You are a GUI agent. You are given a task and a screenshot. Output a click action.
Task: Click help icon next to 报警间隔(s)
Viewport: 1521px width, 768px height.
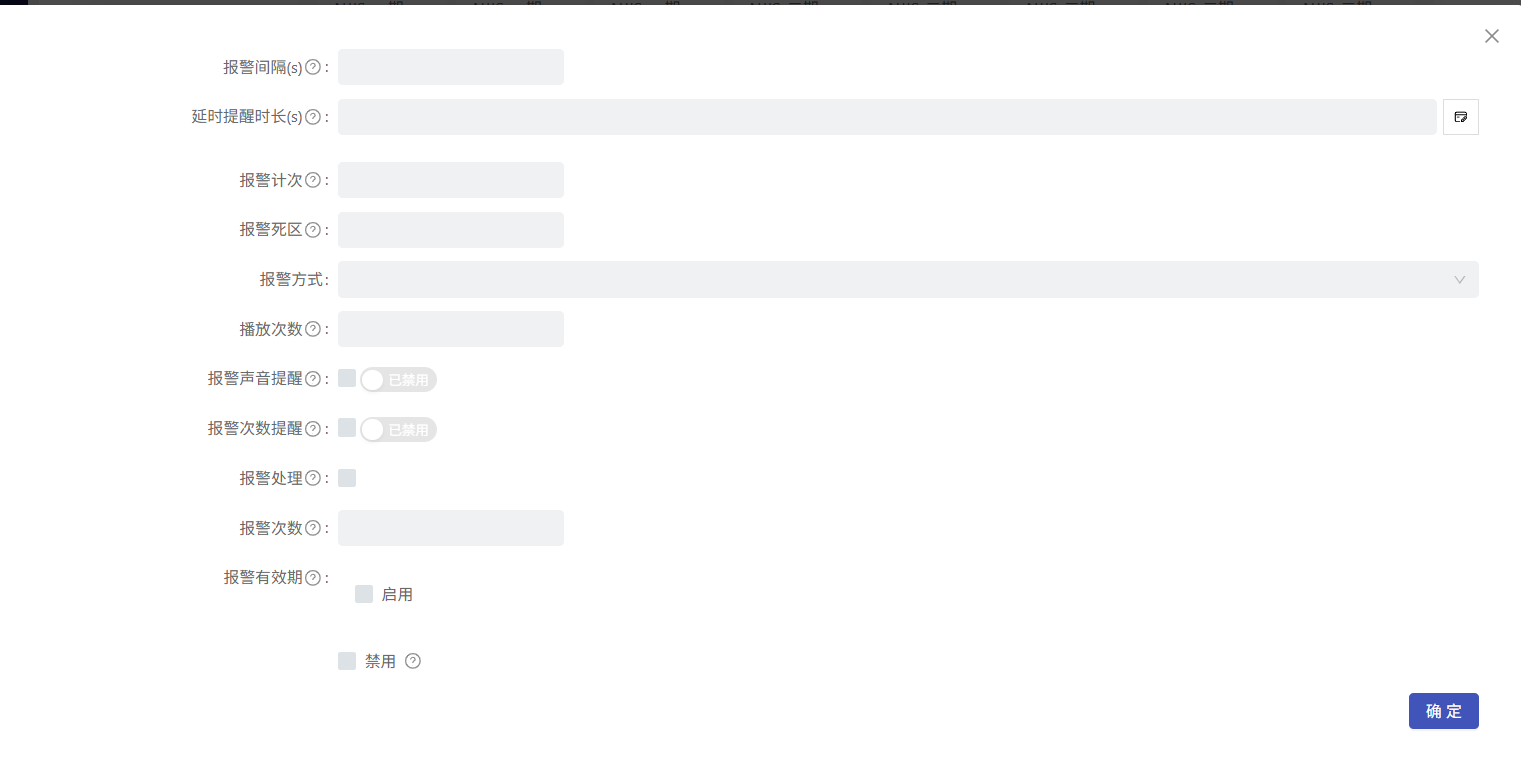[x=313, y=67]
